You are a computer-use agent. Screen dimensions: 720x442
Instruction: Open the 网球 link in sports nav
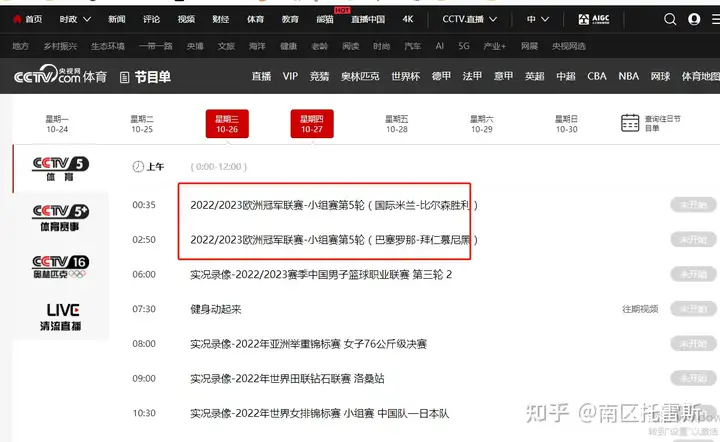[660, 76]
